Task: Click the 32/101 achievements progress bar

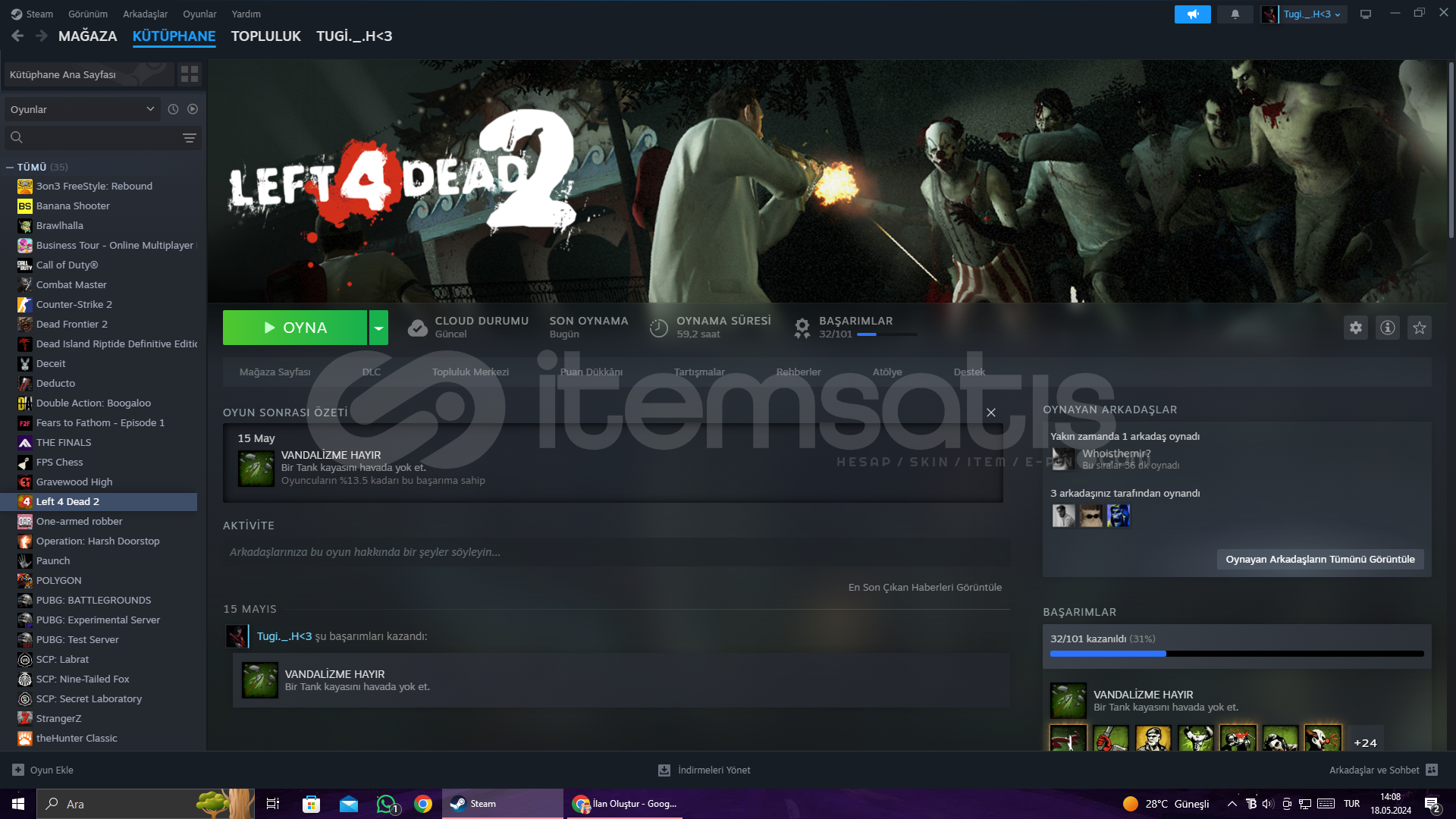Action: click(x=1237, y=653)
